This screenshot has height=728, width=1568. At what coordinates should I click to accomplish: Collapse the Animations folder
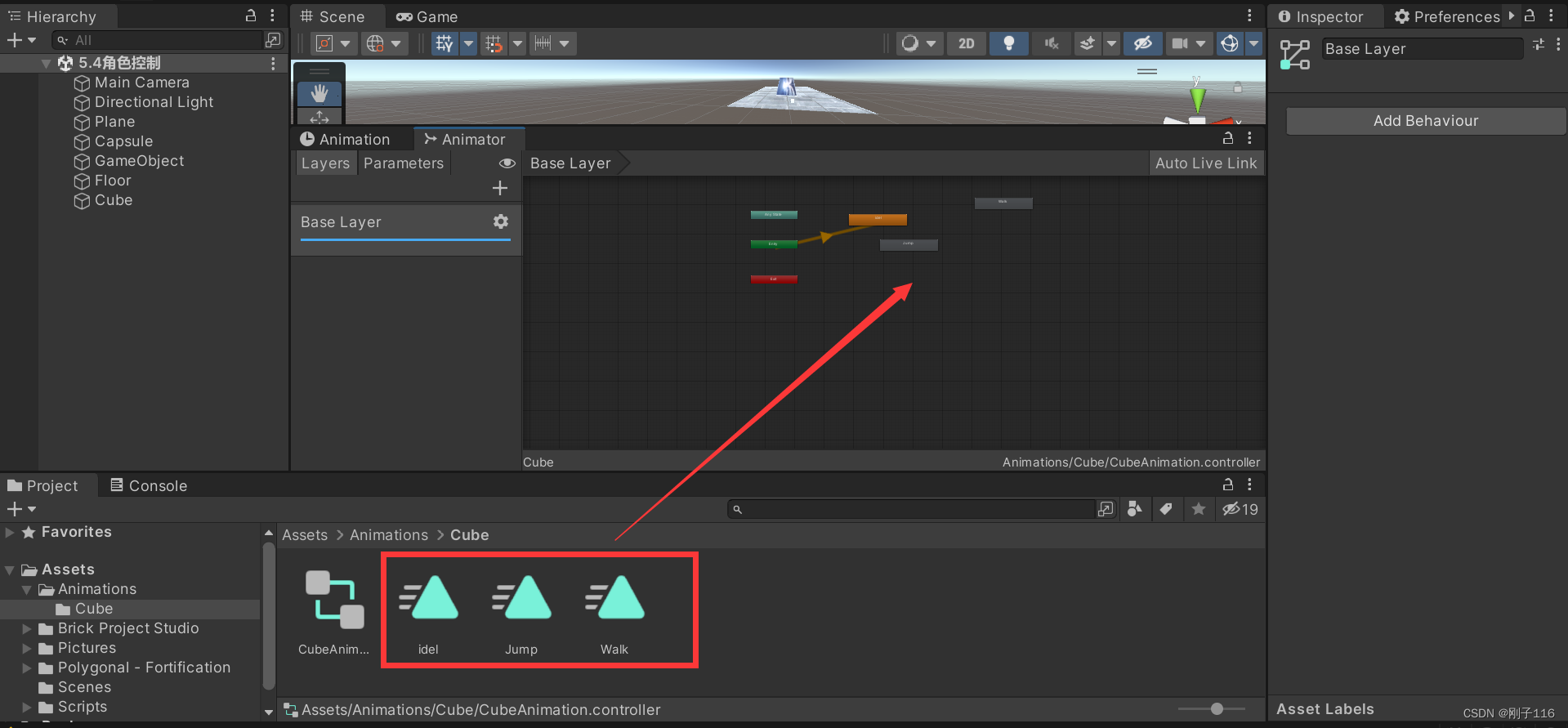point(26,589)
